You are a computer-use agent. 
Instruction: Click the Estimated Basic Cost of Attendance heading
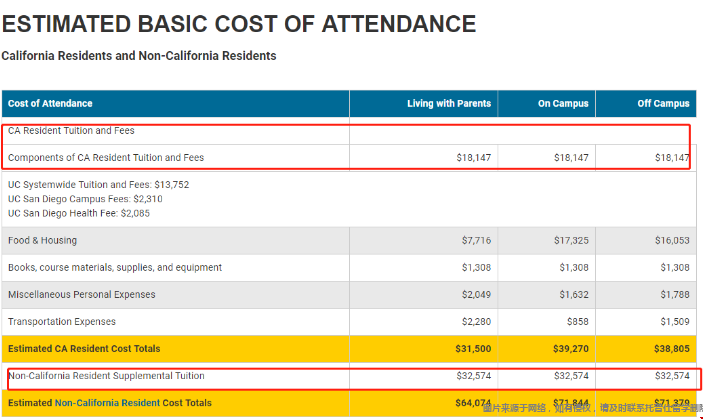(239, 24)
